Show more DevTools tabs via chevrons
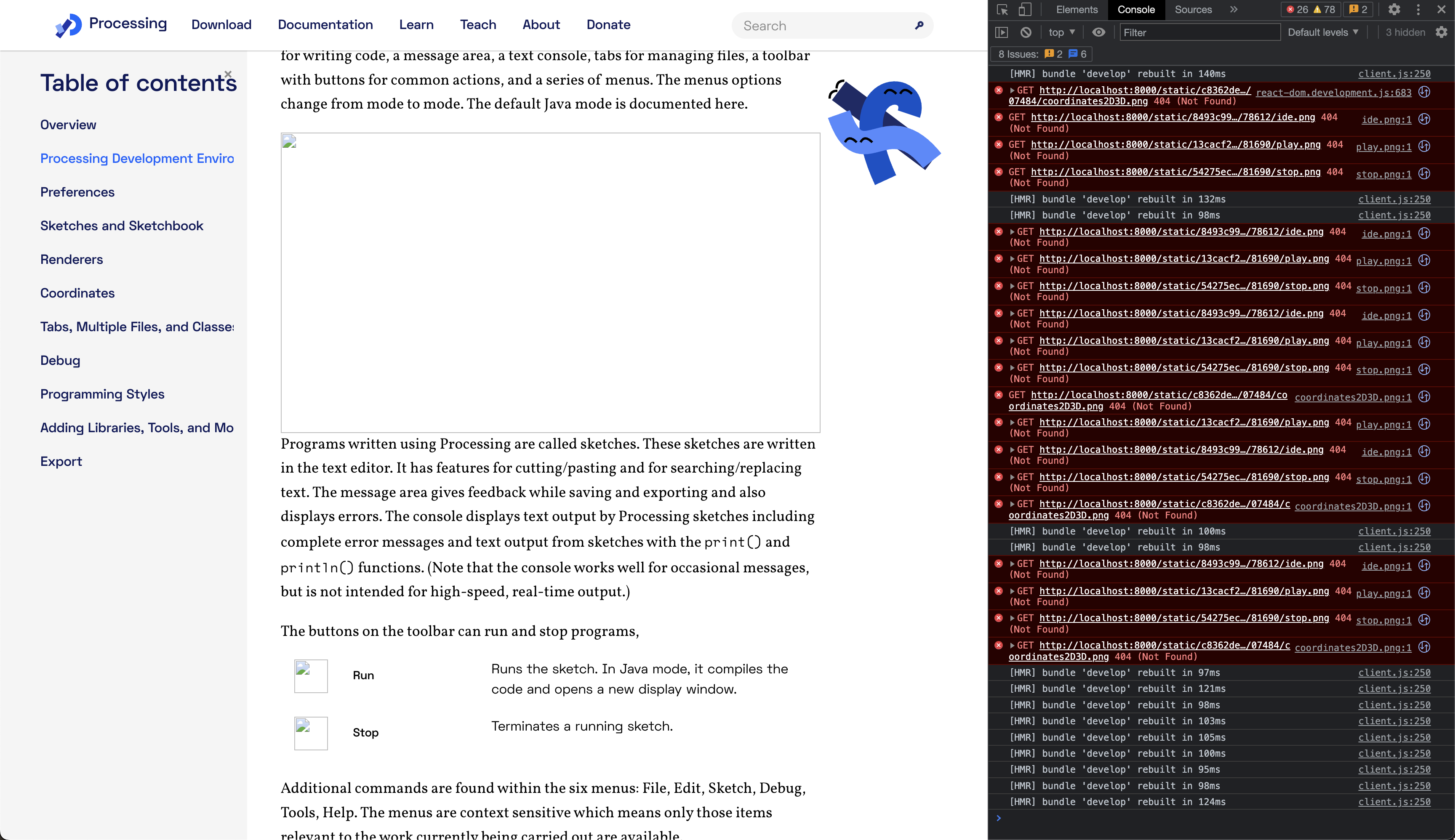This screenshot has width=1455, height=840. point(1234,9)
